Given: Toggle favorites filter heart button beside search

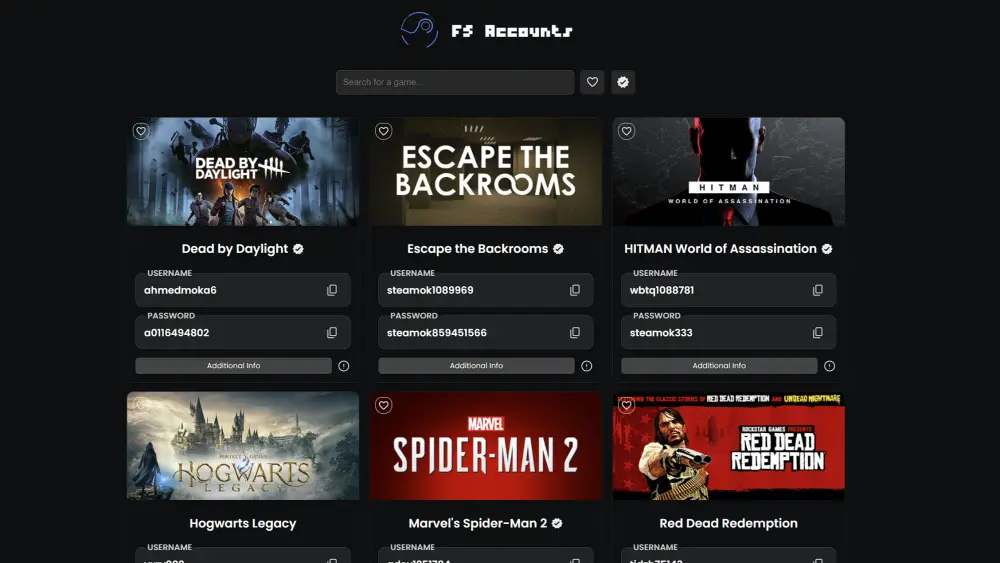Looking at the screenshot, I should click(x=592, y=82).
